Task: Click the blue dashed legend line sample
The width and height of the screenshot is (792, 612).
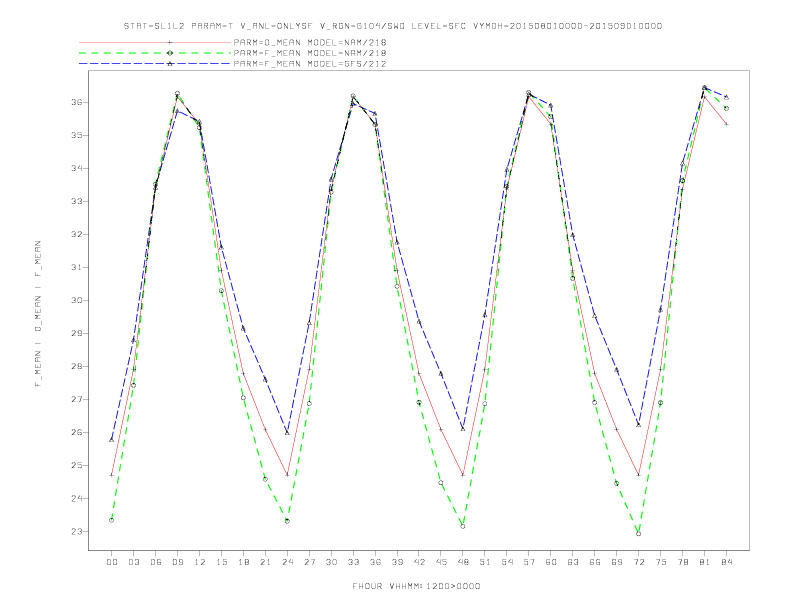Action: pyautogui.click(x=155, y=64)
